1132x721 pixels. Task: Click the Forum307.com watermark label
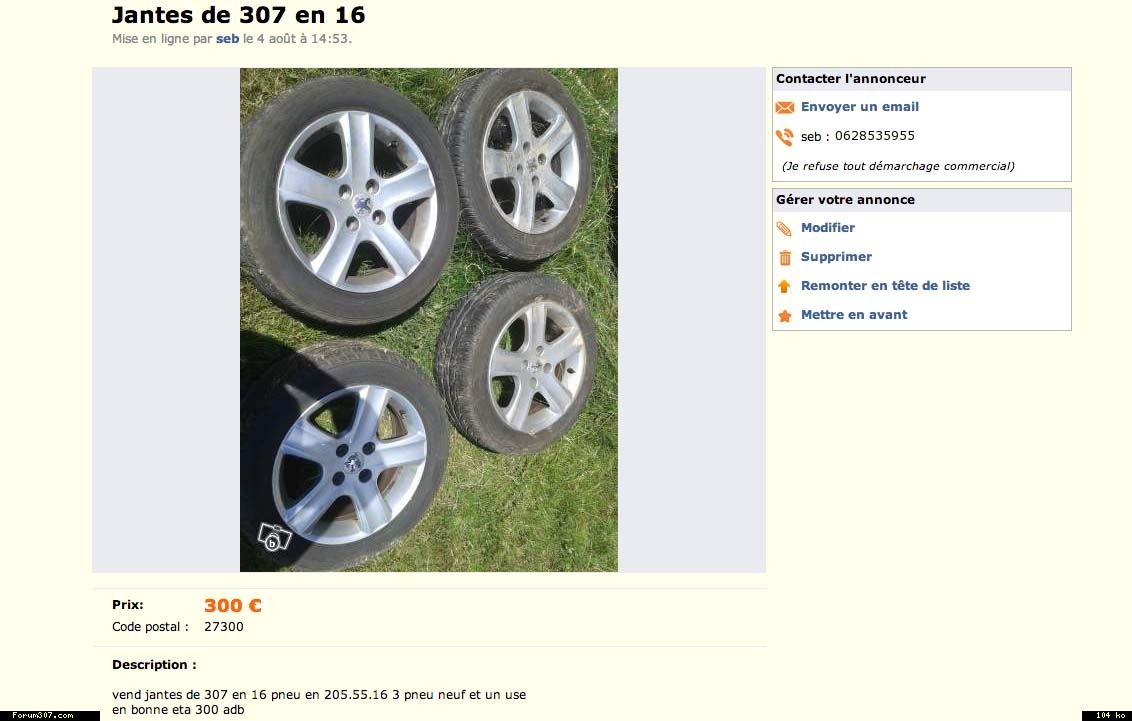click(x=43, y=715)
